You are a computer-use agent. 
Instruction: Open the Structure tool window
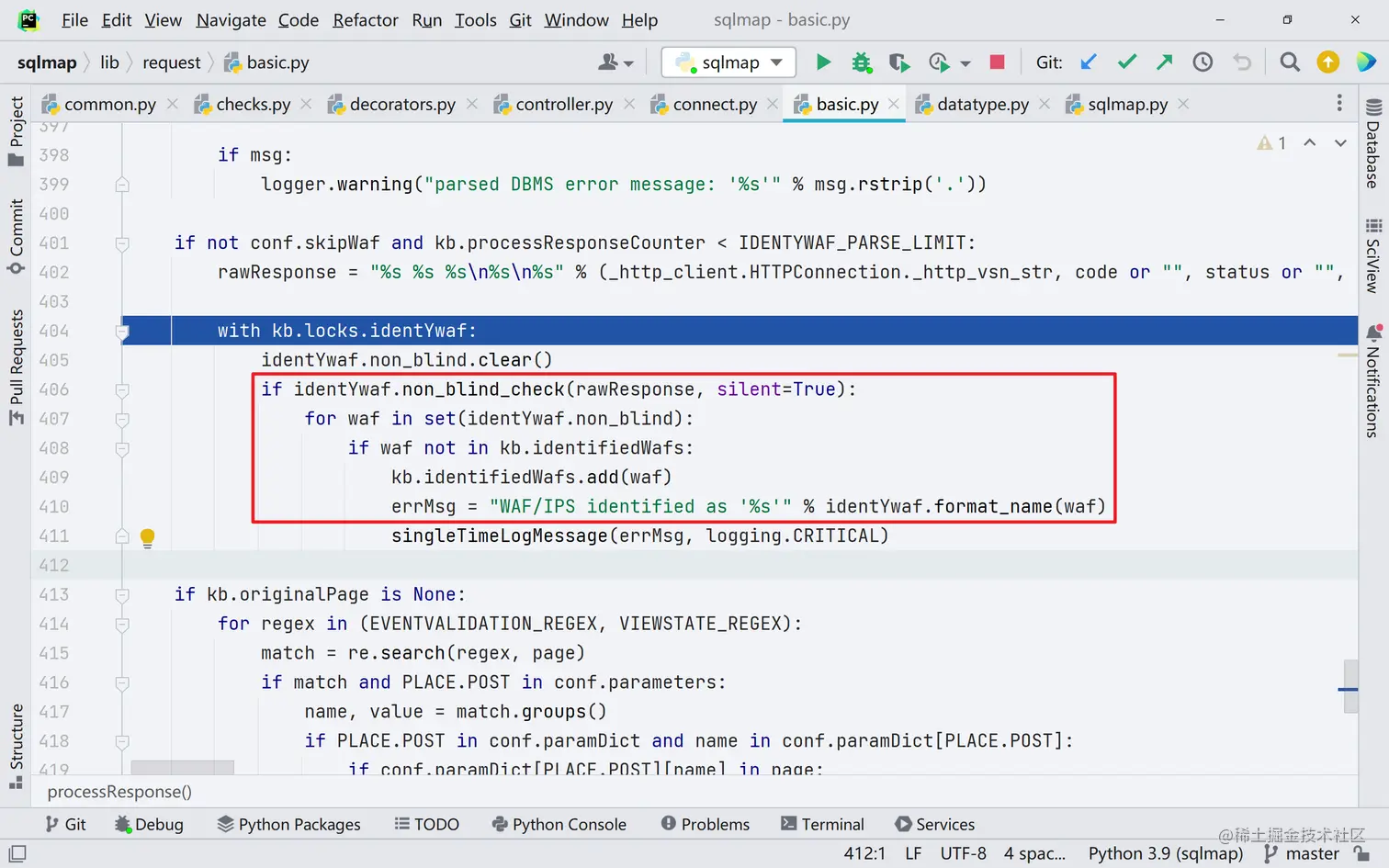point(16,746)
